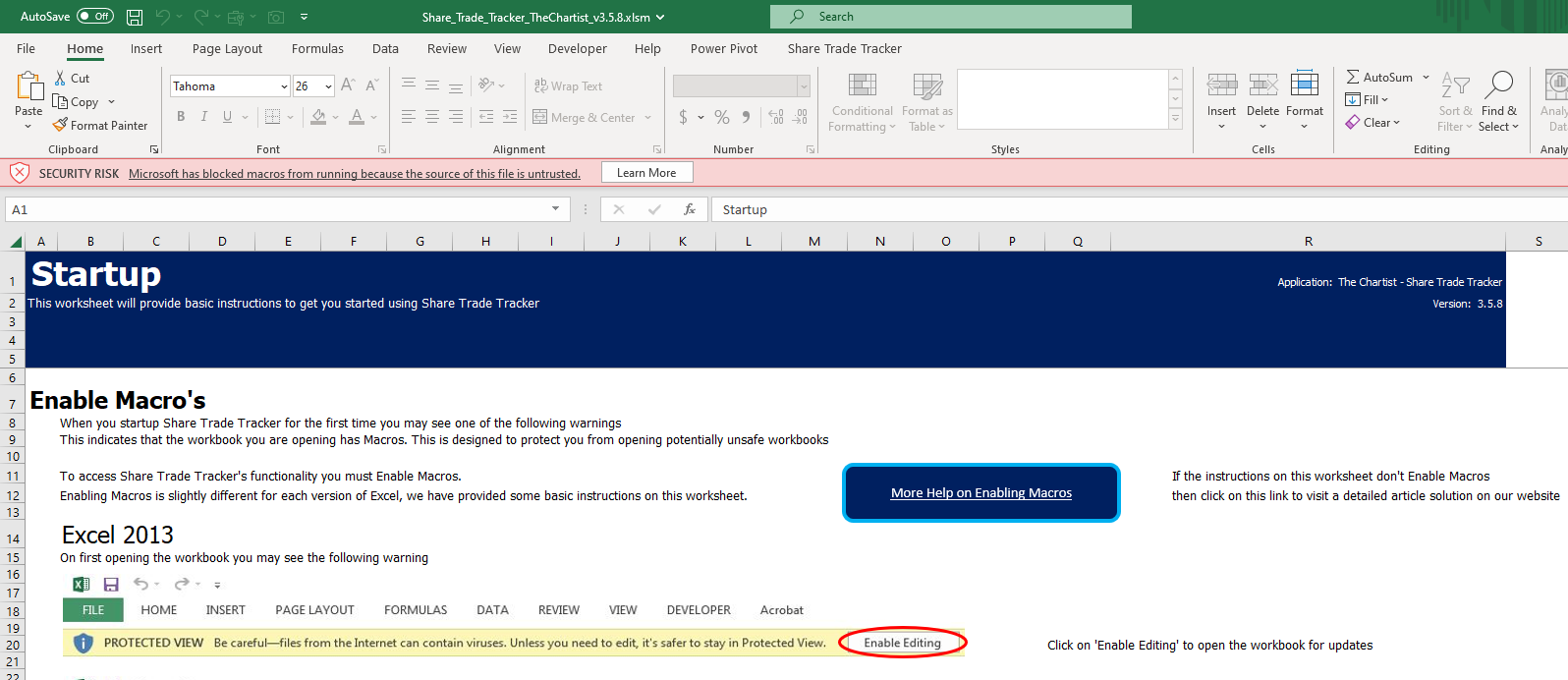Image resolution: width=1568 pixels, height=680 pixels.
Task: Click the Bottom Align icon
Action: [456, 85]
